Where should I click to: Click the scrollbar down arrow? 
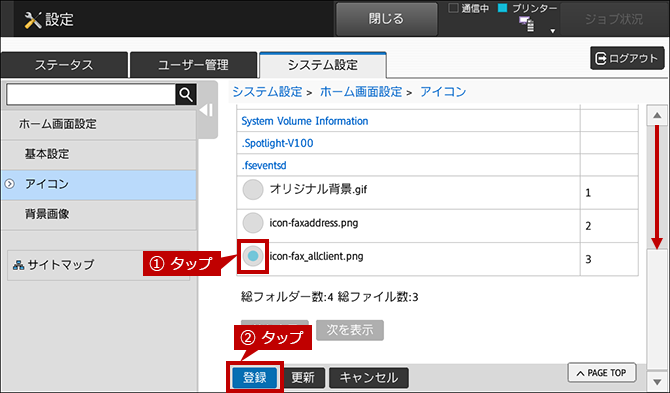(657, 381)
